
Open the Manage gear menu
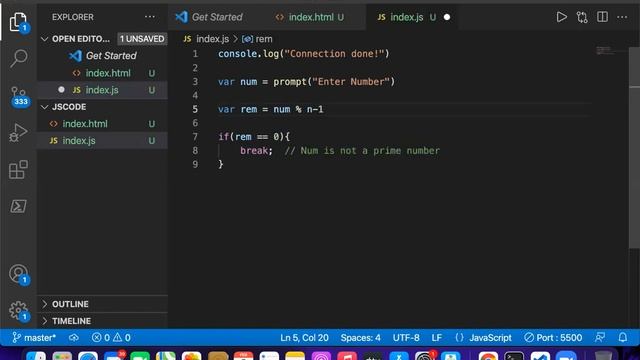pyautogui.click(x=18, y=311)
